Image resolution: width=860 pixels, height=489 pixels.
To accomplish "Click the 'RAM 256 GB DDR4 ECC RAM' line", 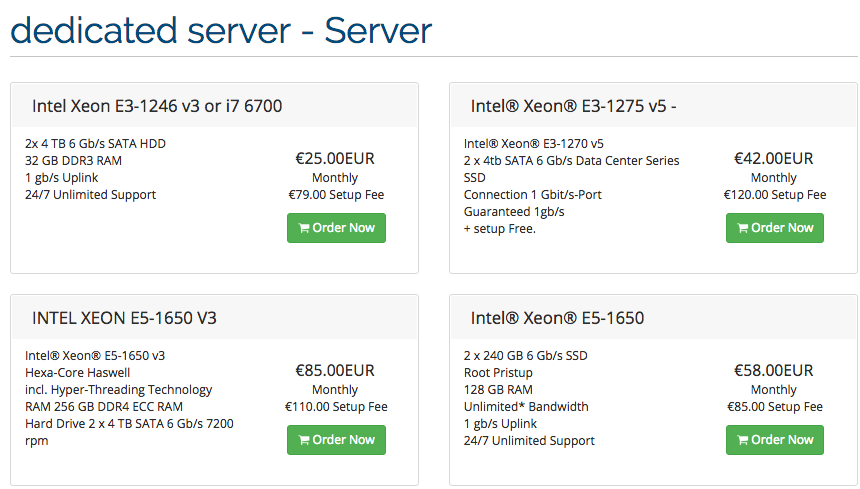I will (104, 407).
